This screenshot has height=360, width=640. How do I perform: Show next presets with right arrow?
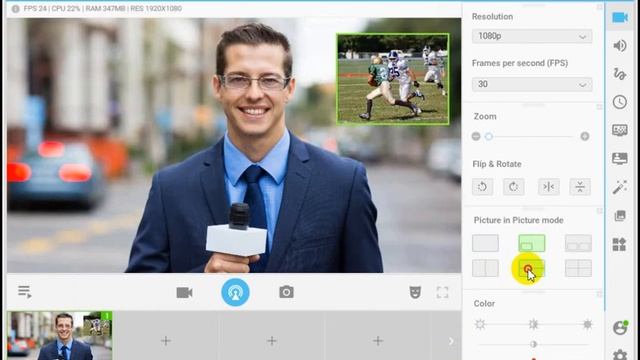[x=451, y=341]
